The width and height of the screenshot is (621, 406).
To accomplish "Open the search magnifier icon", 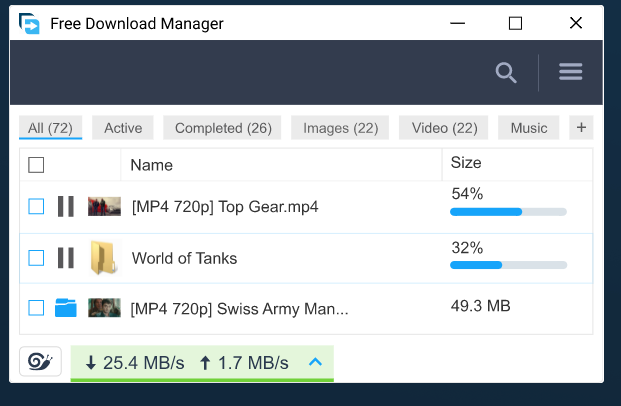I will coord(506,72).
